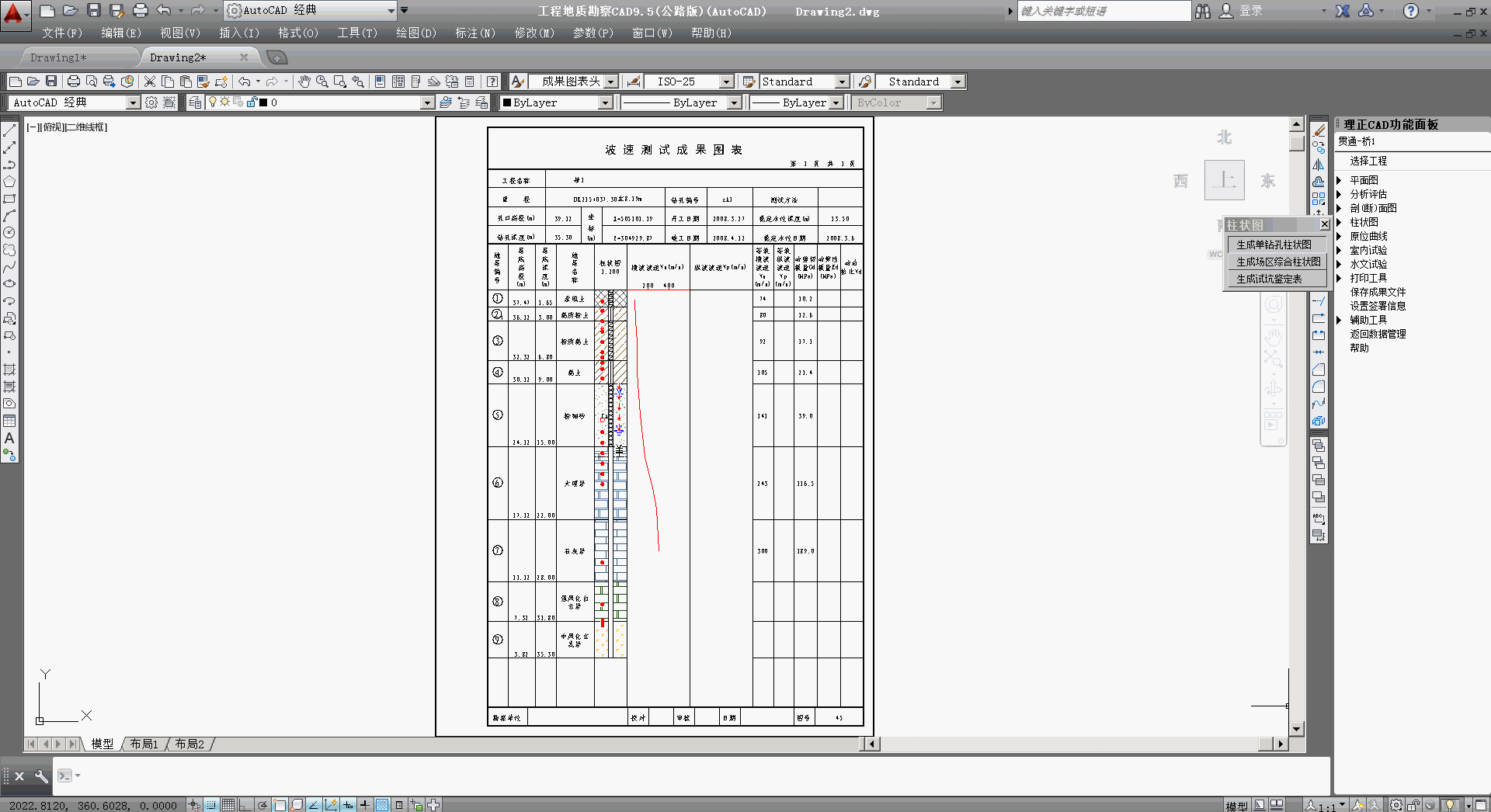Click the Plot print icon

74,82
